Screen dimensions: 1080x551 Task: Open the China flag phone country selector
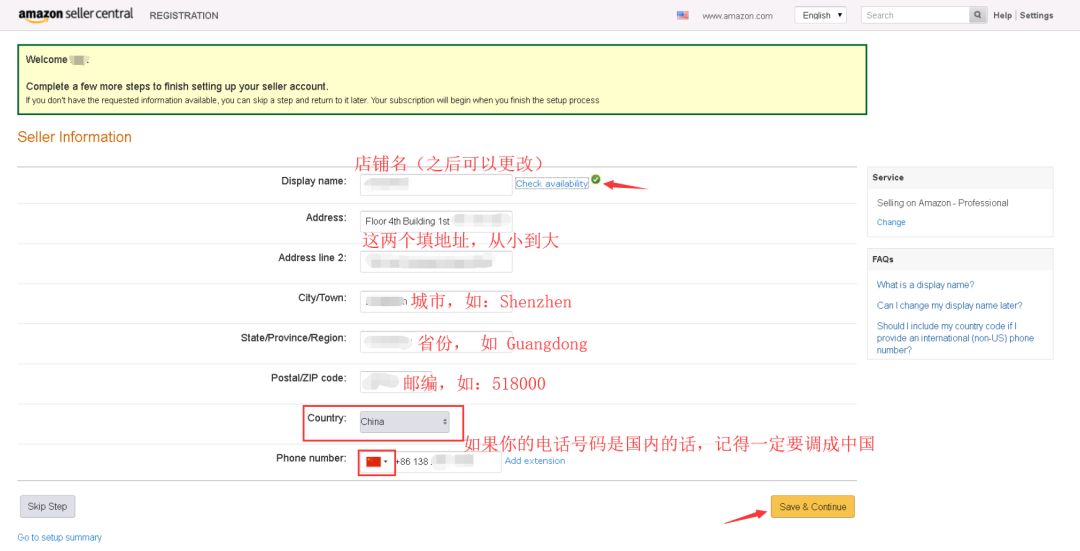[x=377, y=462]
